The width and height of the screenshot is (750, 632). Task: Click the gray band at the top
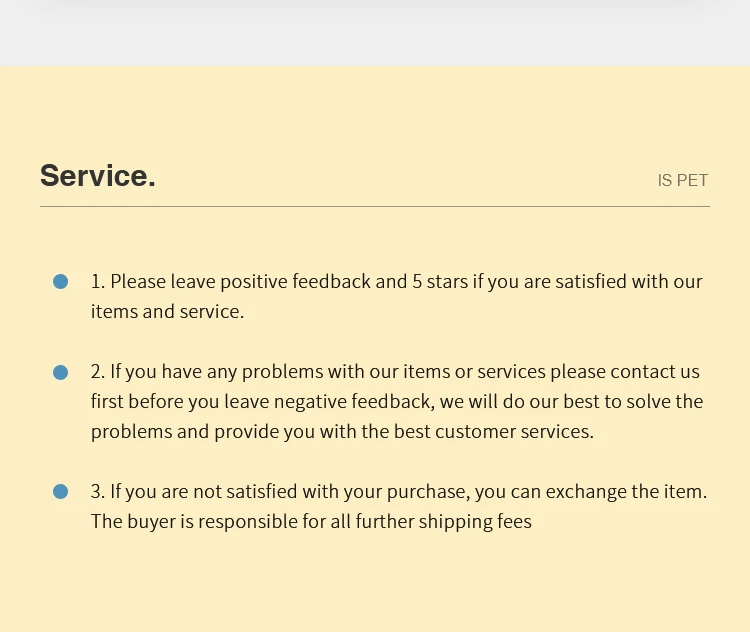[375, 32]
